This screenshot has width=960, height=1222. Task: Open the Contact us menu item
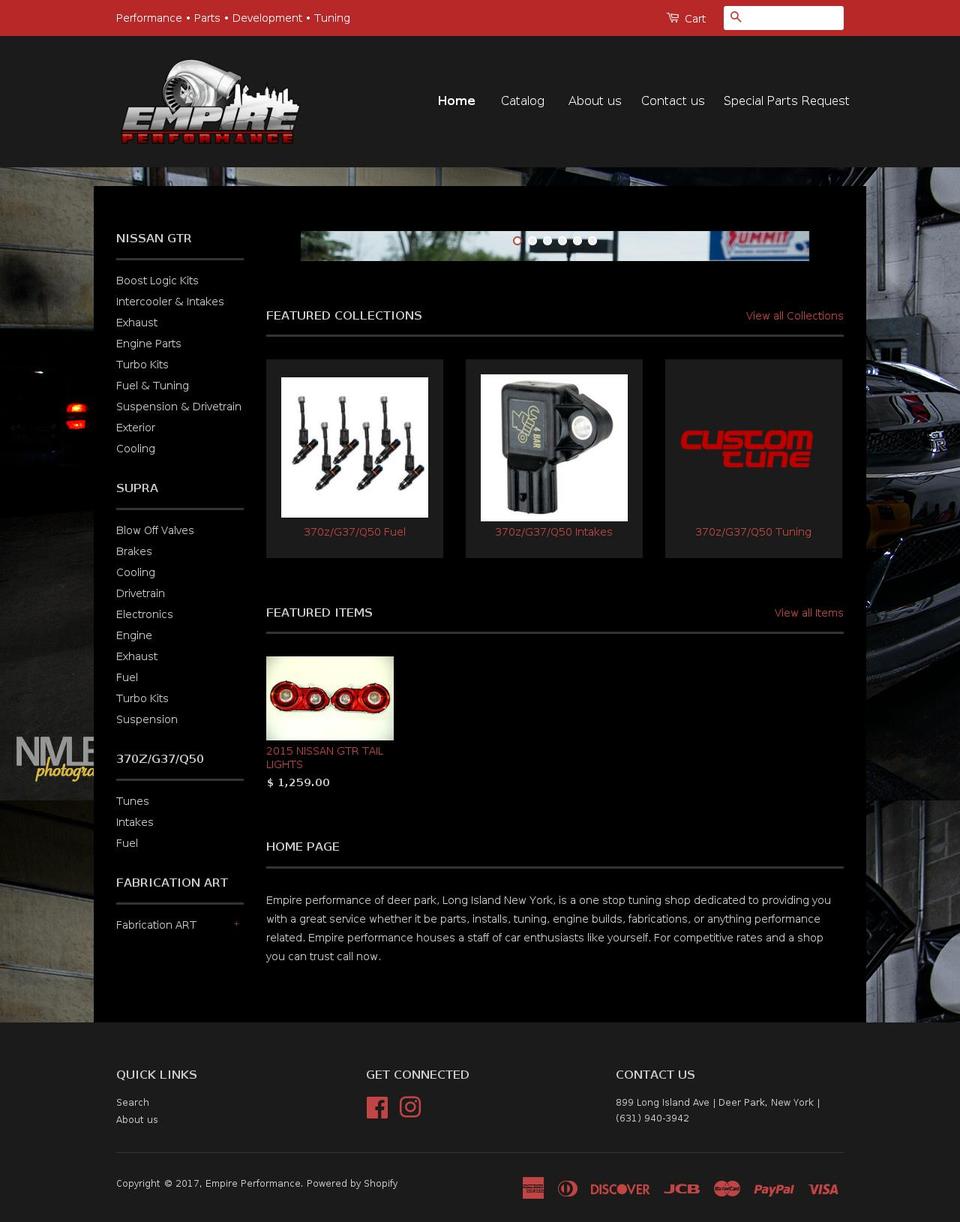tap(672, 100)
